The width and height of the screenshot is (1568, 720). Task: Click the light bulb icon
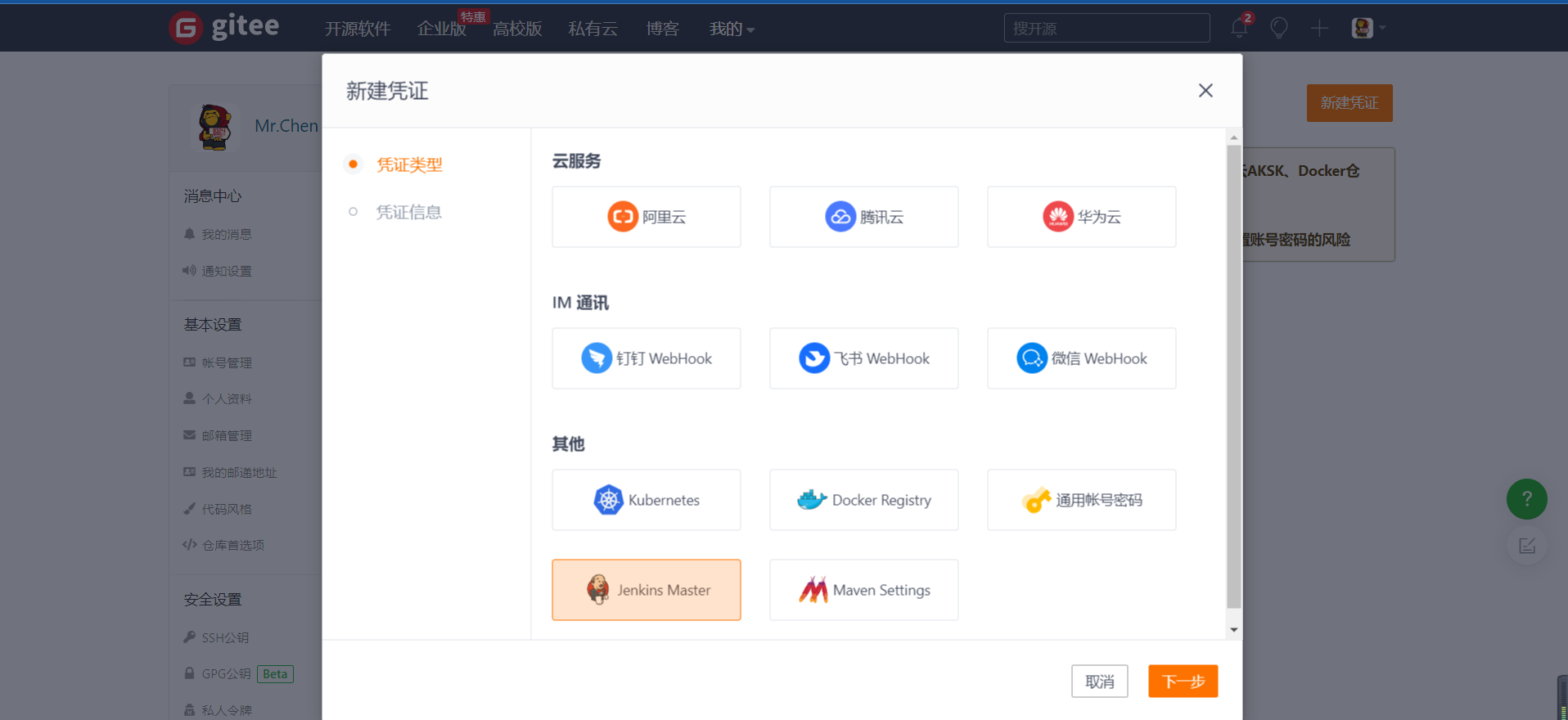(1279, 28)
